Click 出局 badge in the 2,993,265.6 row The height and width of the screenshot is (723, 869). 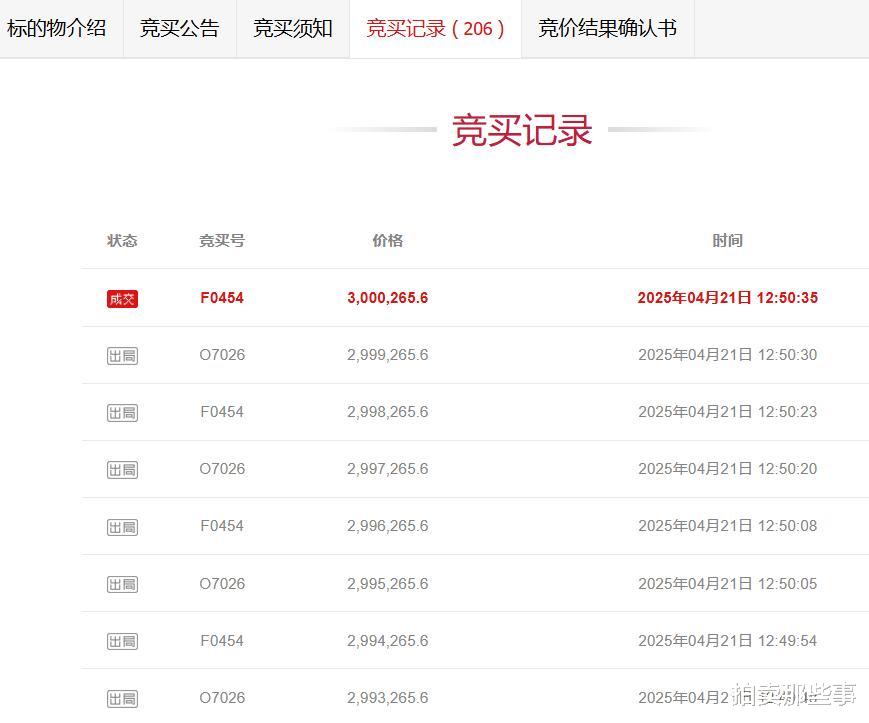122,699
